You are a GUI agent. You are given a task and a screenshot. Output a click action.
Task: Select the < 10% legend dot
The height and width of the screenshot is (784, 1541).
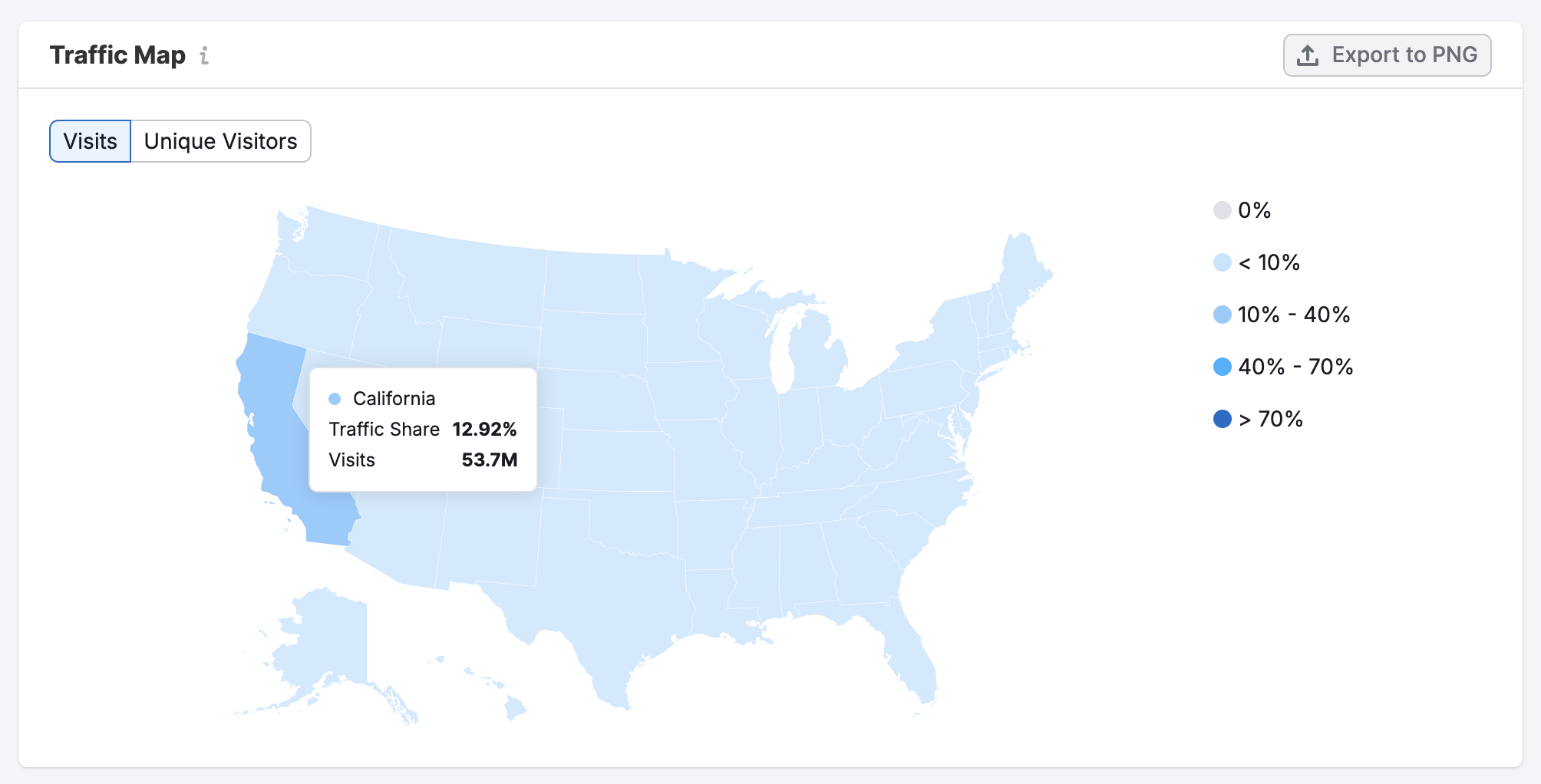click(1222, 262)
